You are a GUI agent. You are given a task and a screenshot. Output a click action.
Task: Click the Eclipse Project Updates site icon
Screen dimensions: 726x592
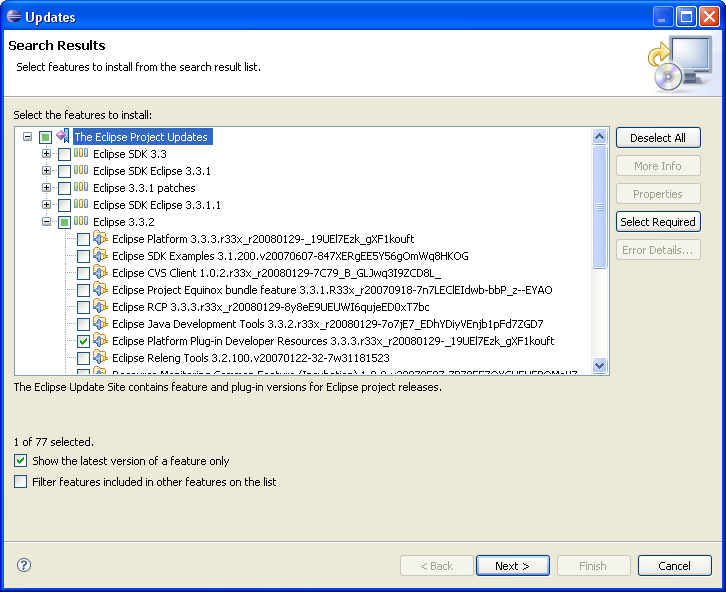pyautogui.click(x=63, y=136)
